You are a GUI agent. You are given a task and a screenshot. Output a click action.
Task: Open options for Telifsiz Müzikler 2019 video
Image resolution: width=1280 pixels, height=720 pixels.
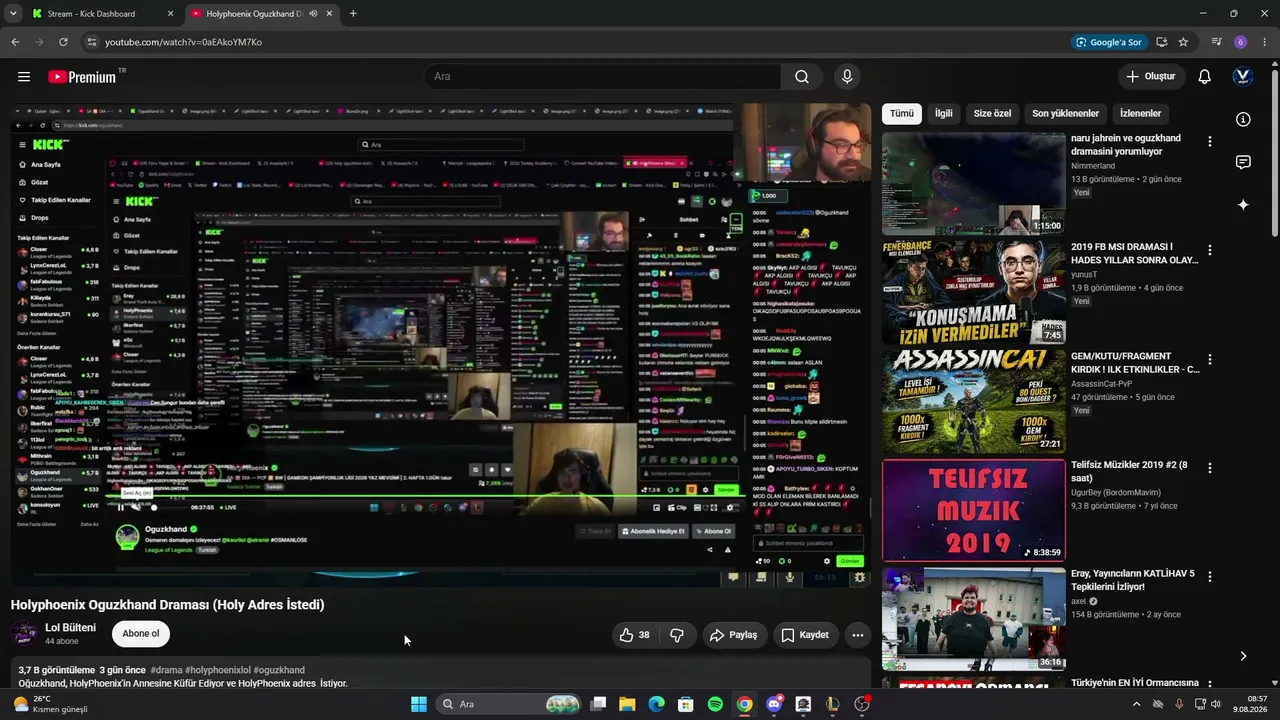click(x=1210, y=469)
